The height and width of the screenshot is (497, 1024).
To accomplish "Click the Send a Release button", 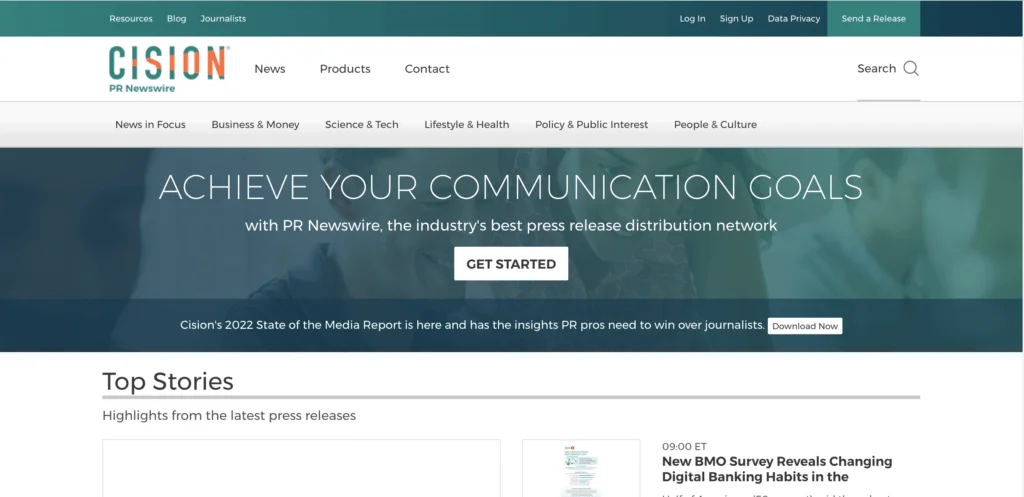I will pyautogui.click(x=873, y=18).
